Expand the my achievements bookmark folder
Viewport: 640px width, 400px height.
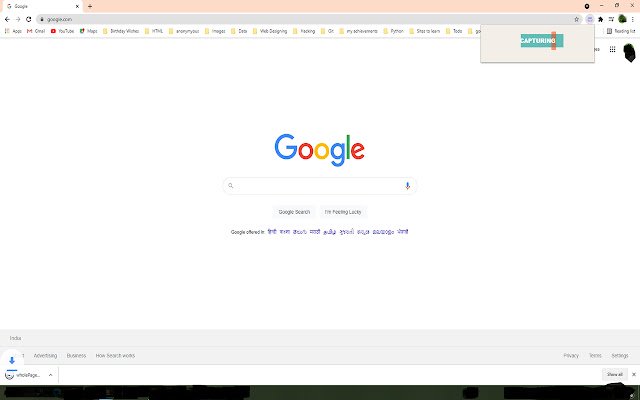point(358,31)
